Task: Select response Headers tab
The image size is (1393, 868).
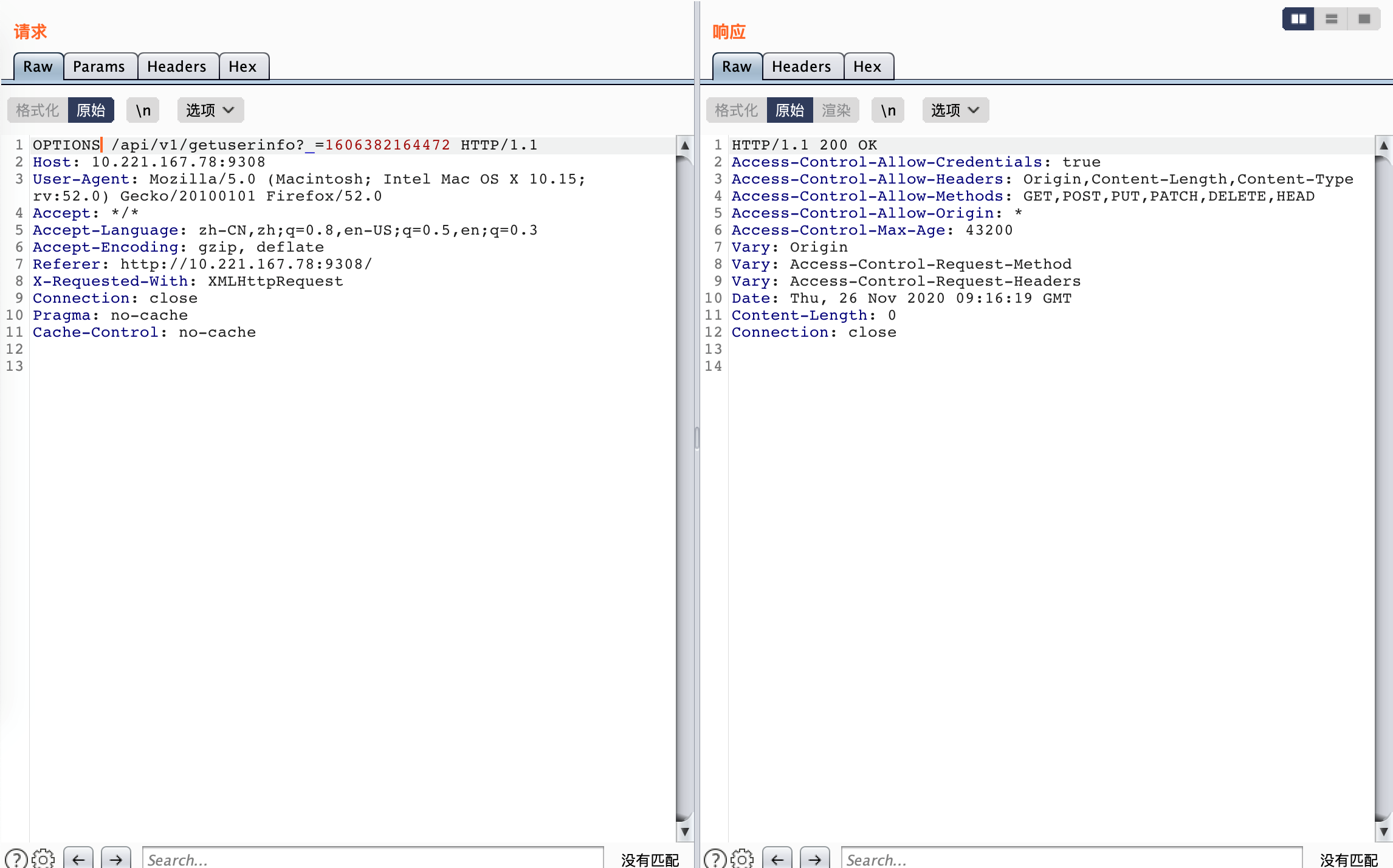Action: pos(802,66)
